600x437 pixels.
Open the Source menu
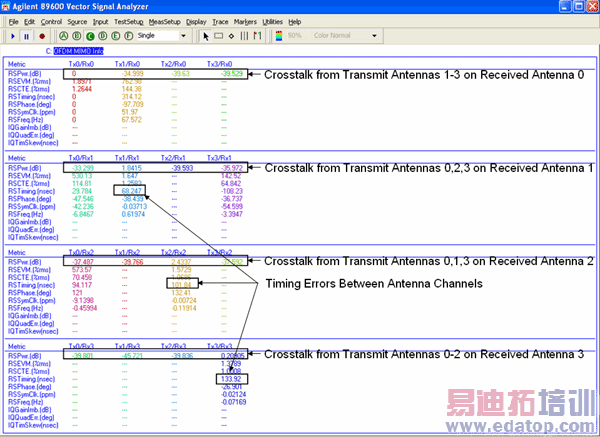point(77,22)
